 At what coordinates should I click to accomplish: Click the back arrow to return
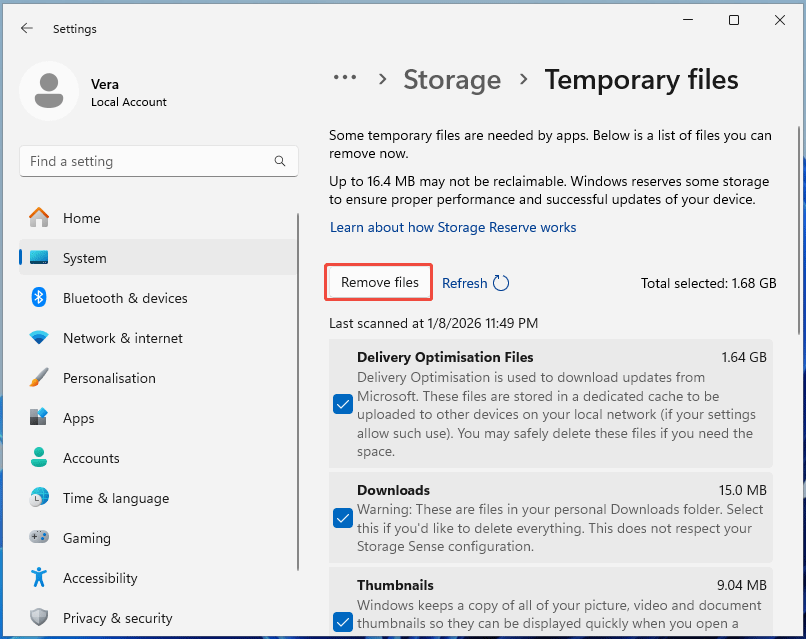[x=27, y=28]
